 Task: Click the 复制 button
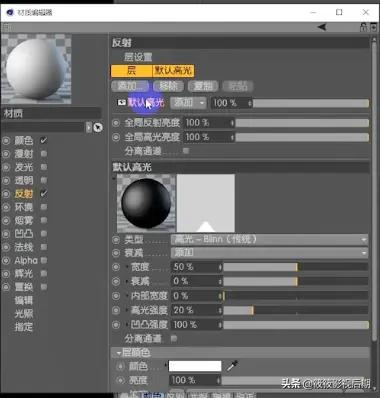[203, 86]
